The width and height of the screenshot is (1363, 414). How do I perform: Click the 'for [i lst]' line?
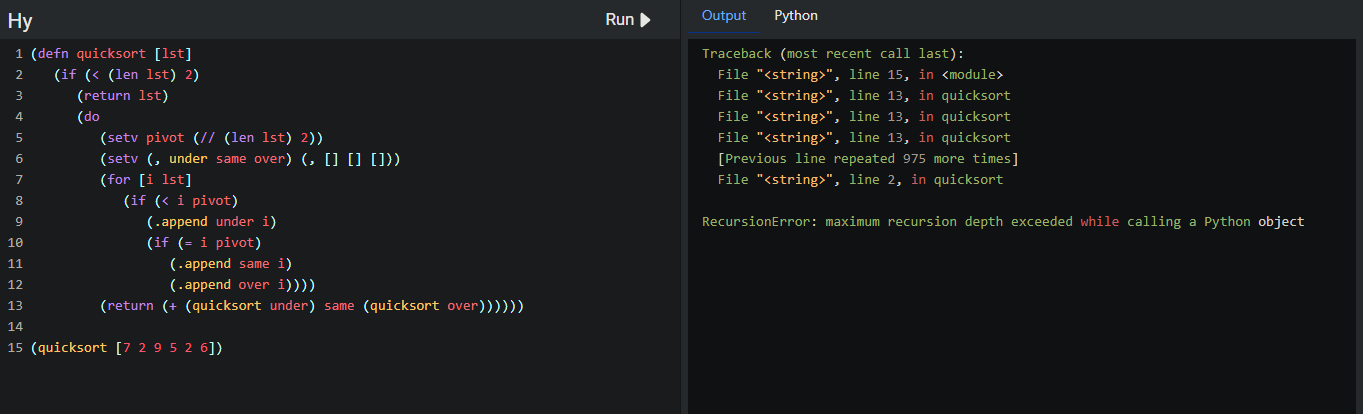(145, 180)
